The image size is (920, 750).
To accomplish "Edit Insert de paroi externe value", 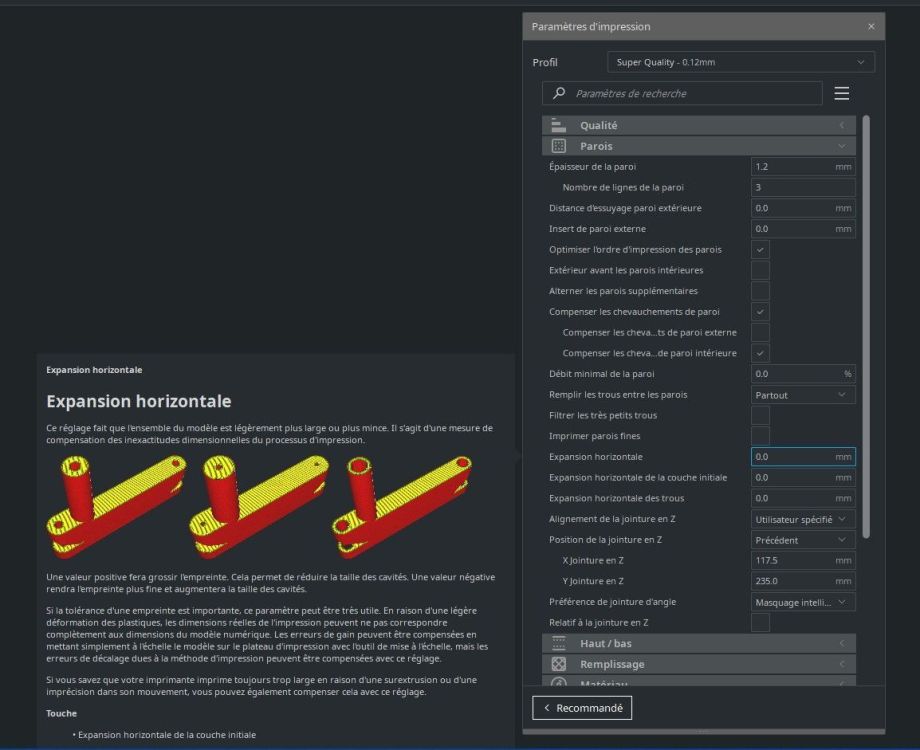I will pyautogui.click(x=803, y=229).
